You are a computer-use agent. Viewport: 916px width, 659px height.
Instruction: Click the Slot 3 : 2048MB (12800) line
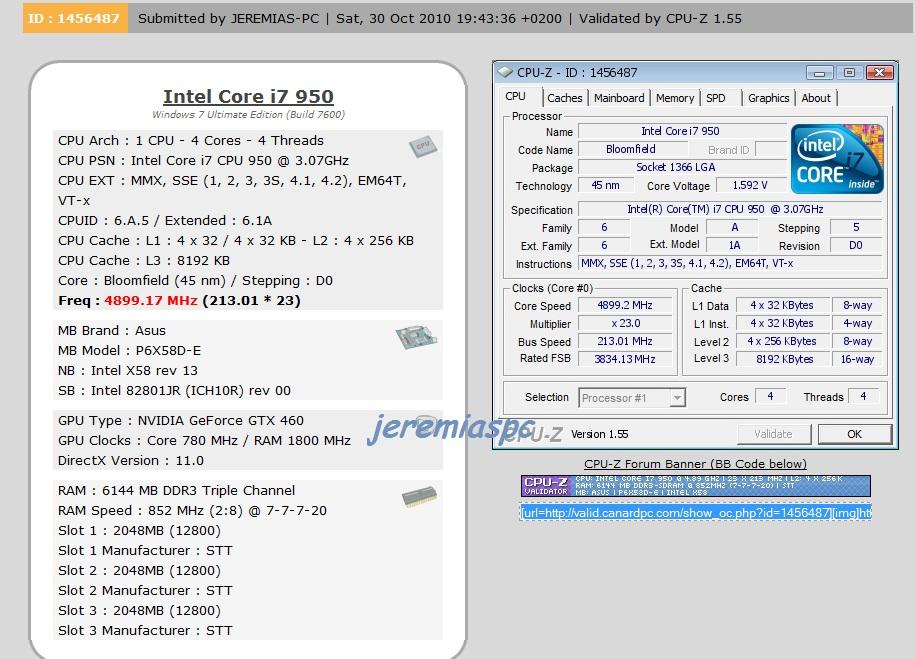pyautogui.click(x=139, y=611)
